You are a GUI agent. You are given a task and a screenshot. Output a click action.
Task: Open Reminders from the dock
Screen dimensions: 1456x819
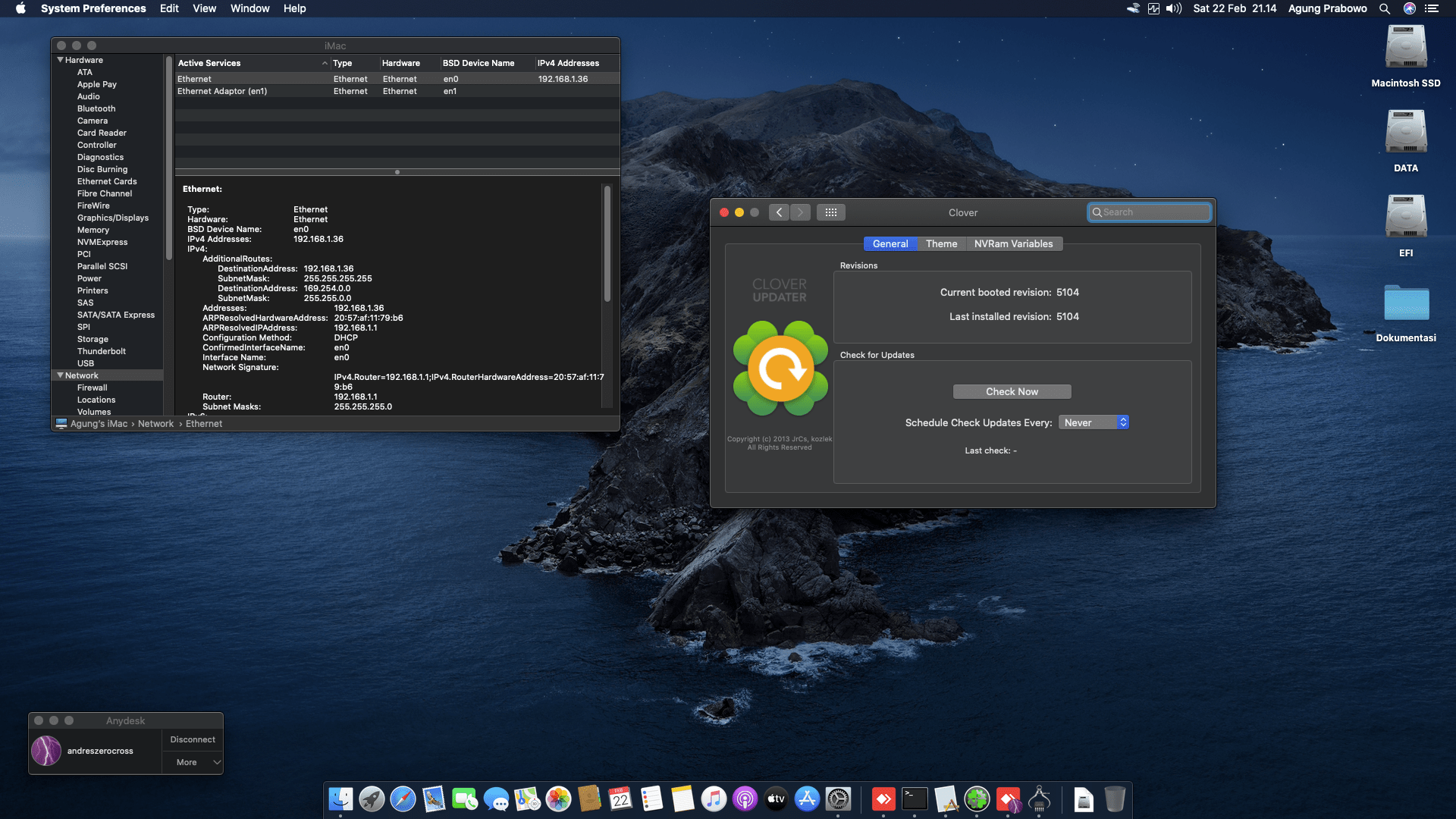(x=651, y=799)
